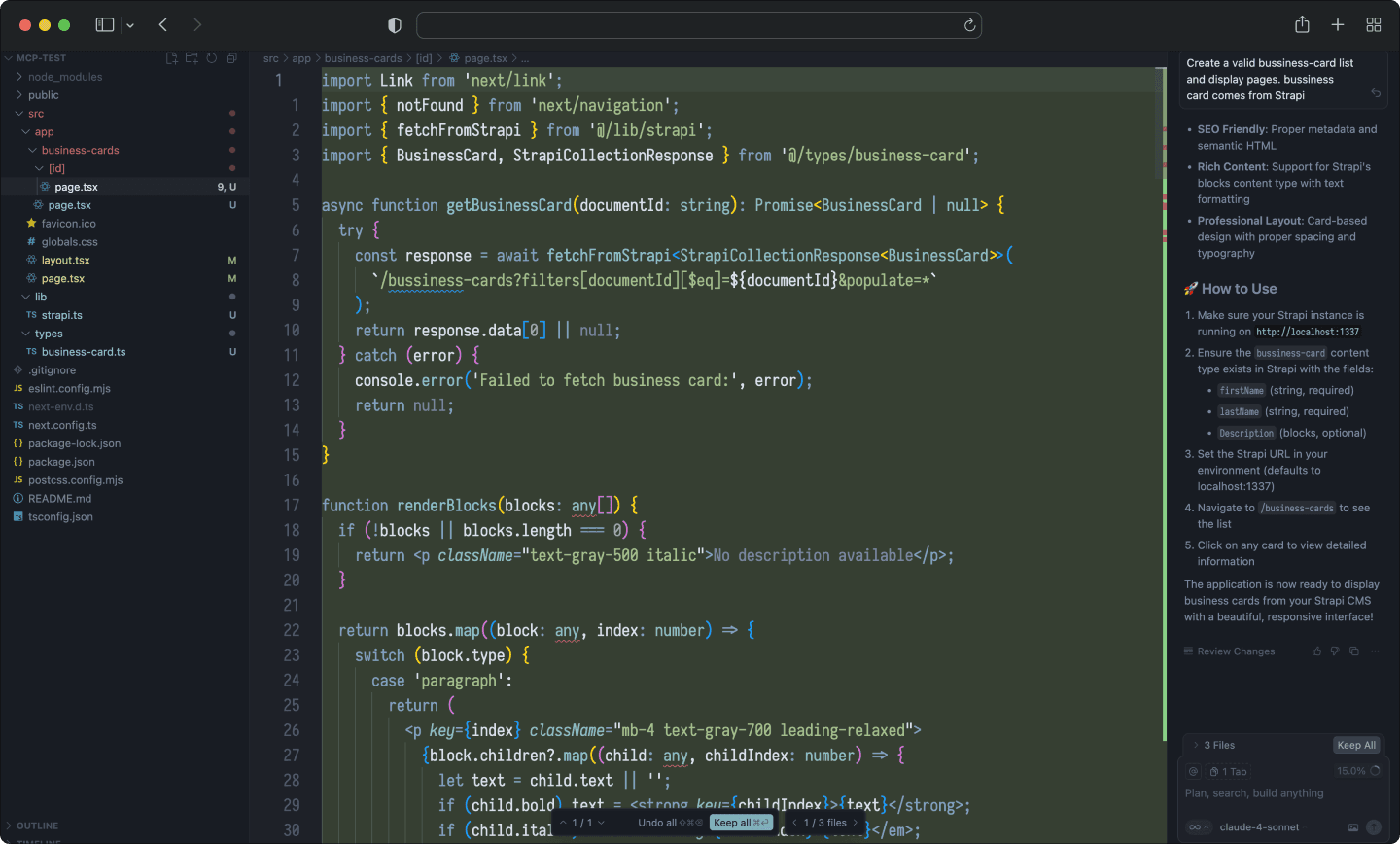This screenshot has width=1400, height=844.
Task: Refresh the Explorer file tree
Action: click(x=211, y=58)
